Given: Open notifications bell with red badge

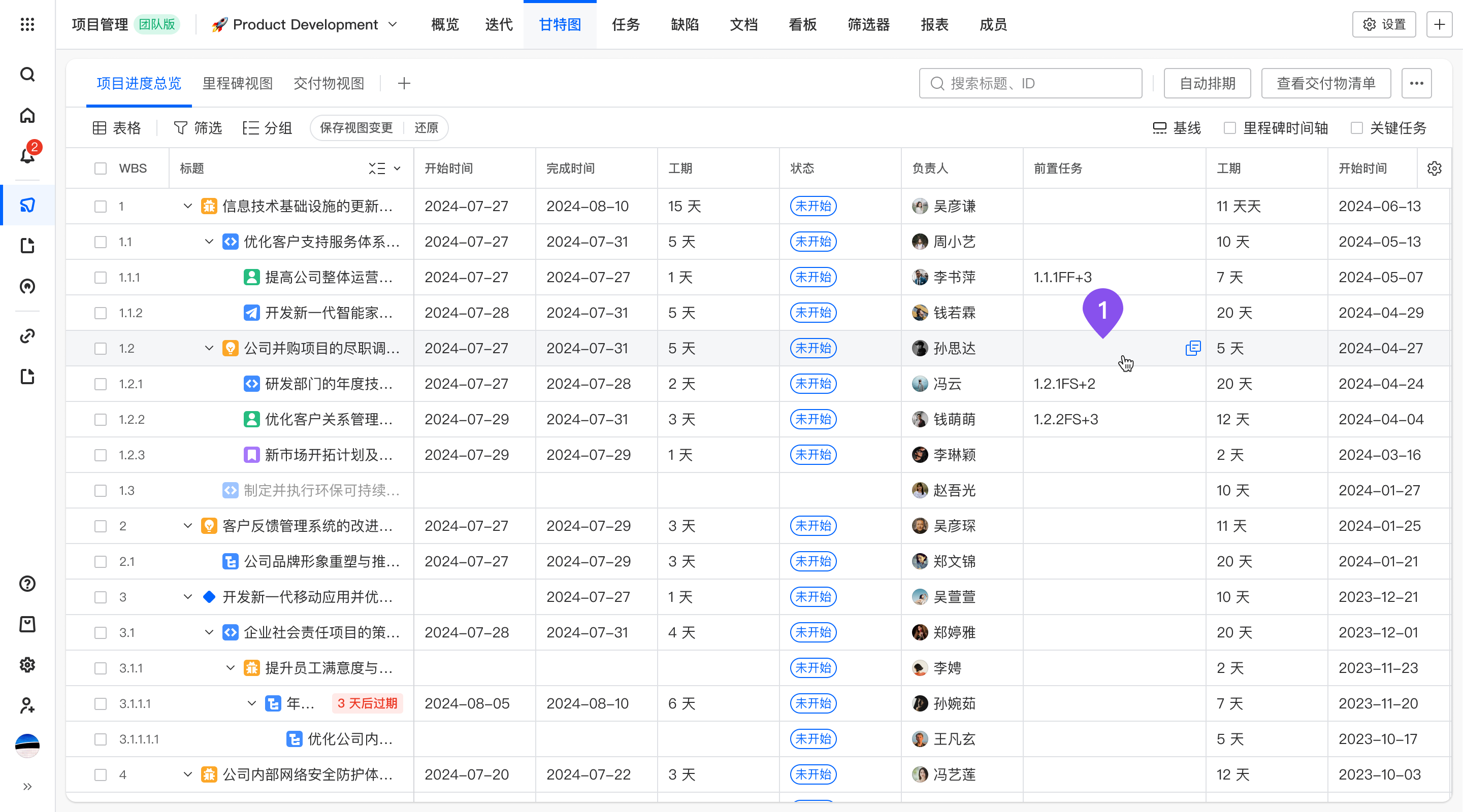Looking at the screenshot, I should (27, 154).
